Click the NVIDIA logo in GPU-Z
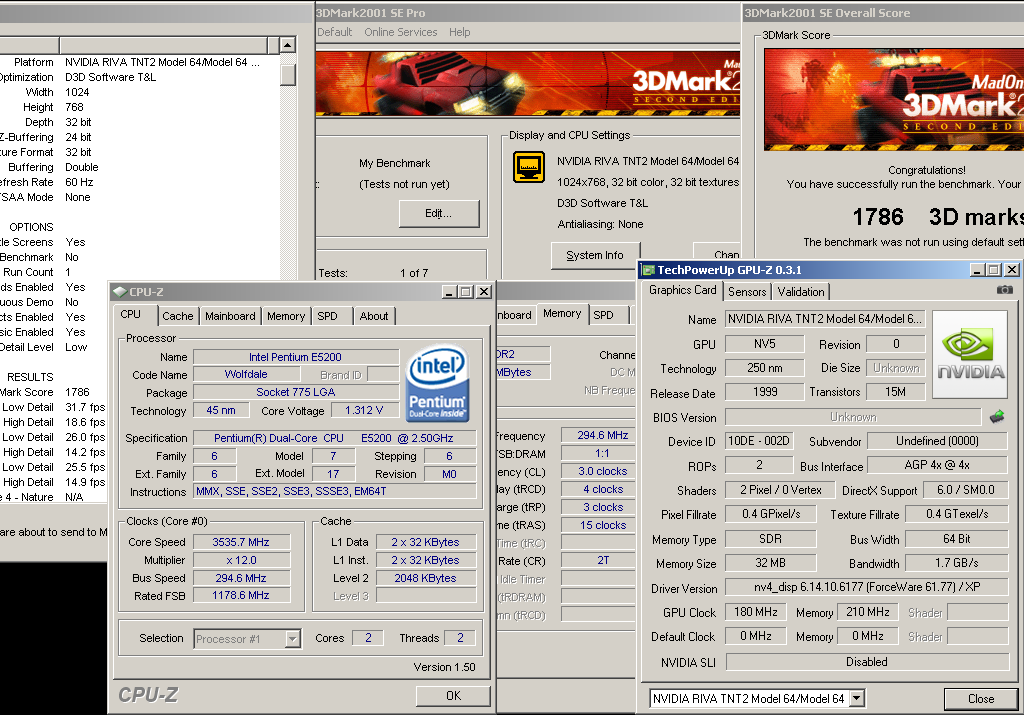The image size is (1024, 715). pos(970,355)
